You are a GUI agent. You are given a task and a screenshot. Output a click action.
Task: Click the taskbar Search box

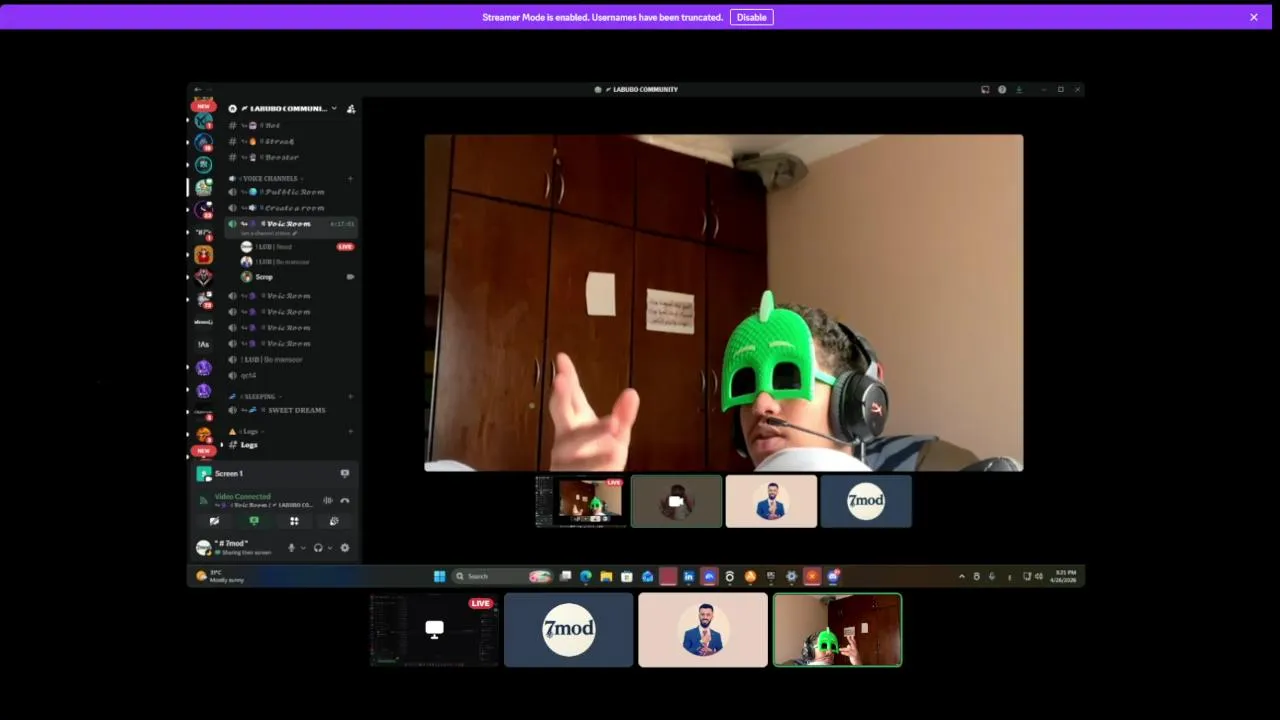pos(504,576)
